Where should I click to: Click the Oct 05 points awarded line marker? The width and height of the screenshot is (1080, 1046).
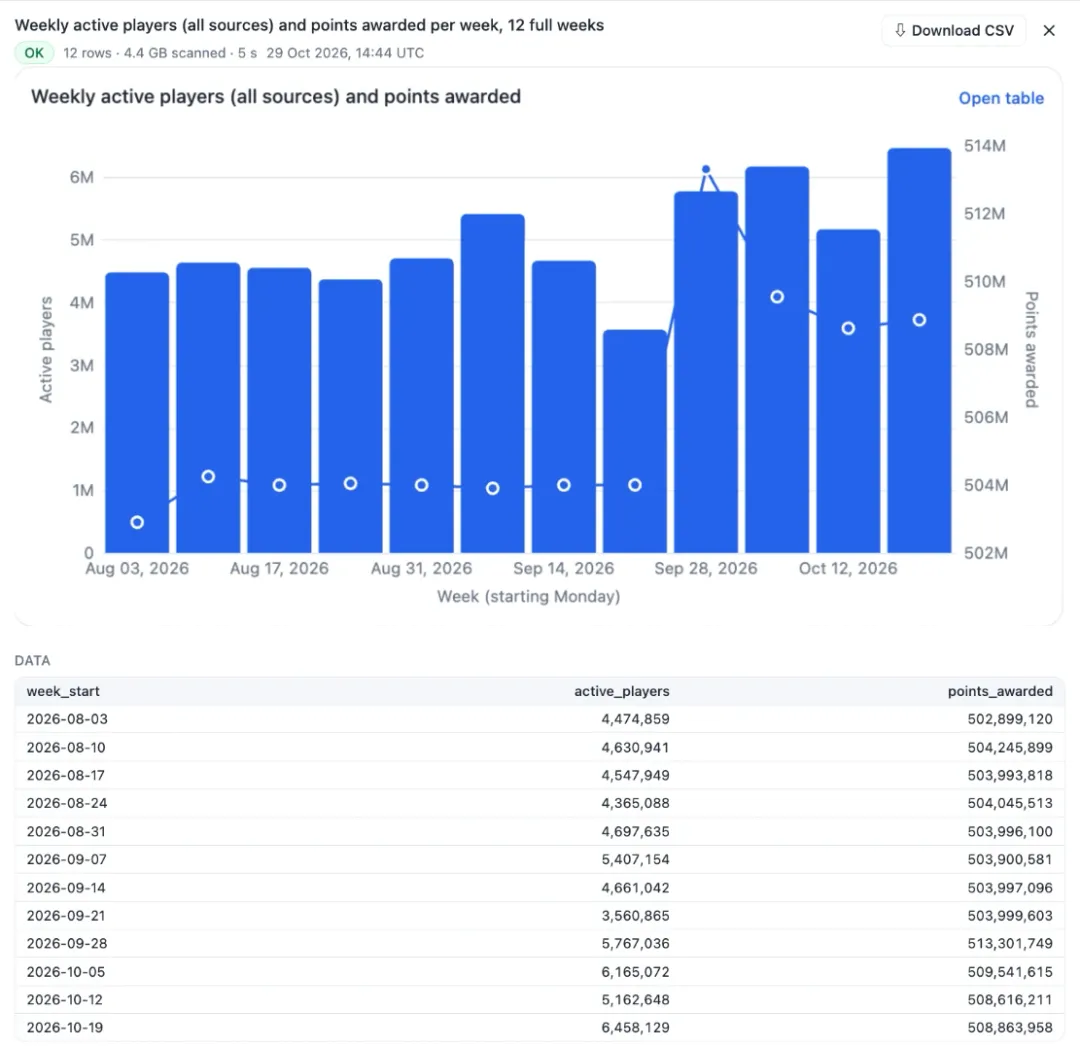pyautogui.click(x=777, y=297)
